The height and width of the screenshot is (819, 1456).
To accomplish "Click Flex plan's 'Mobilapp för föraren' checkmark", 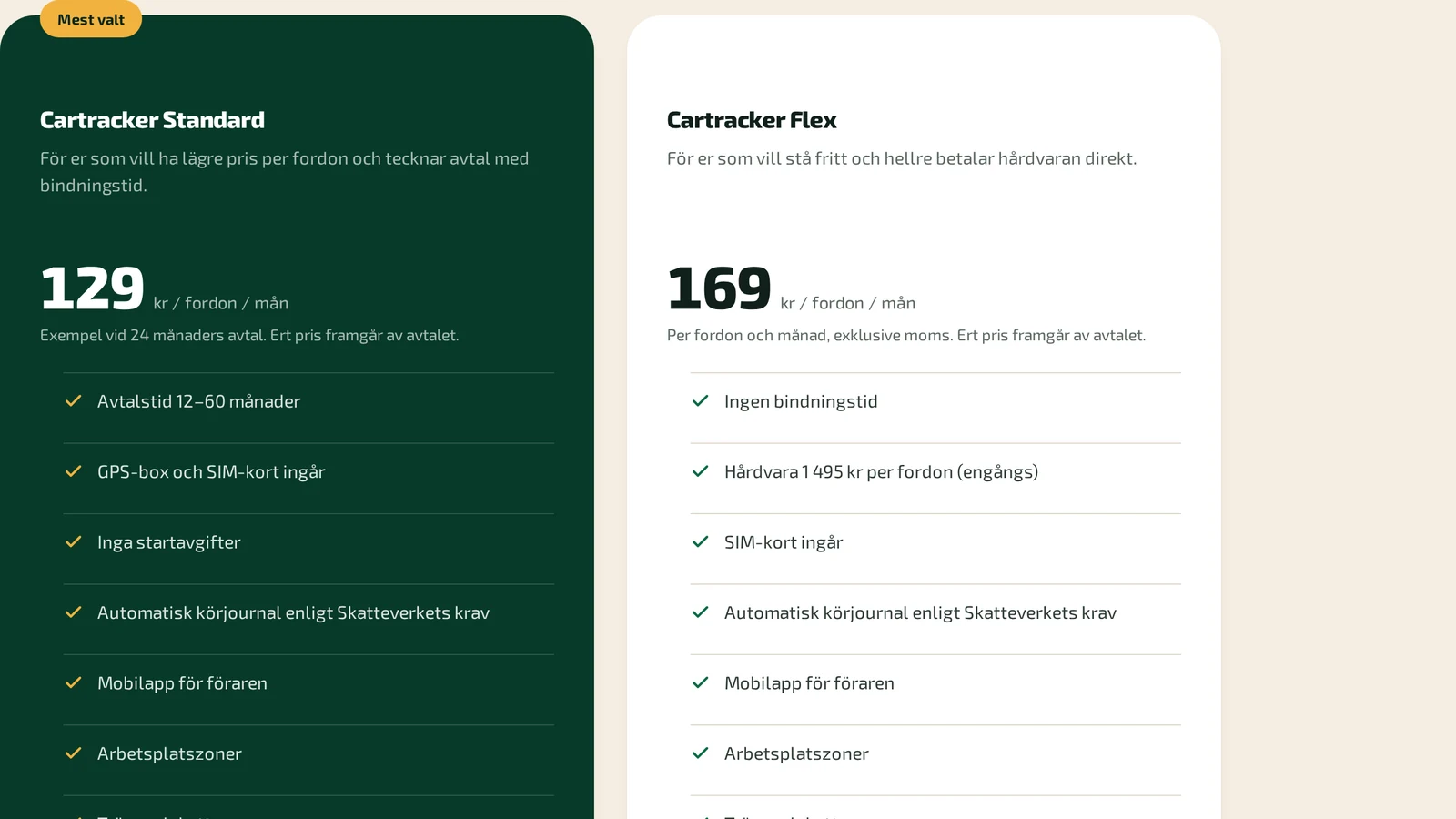I will 701,683.
